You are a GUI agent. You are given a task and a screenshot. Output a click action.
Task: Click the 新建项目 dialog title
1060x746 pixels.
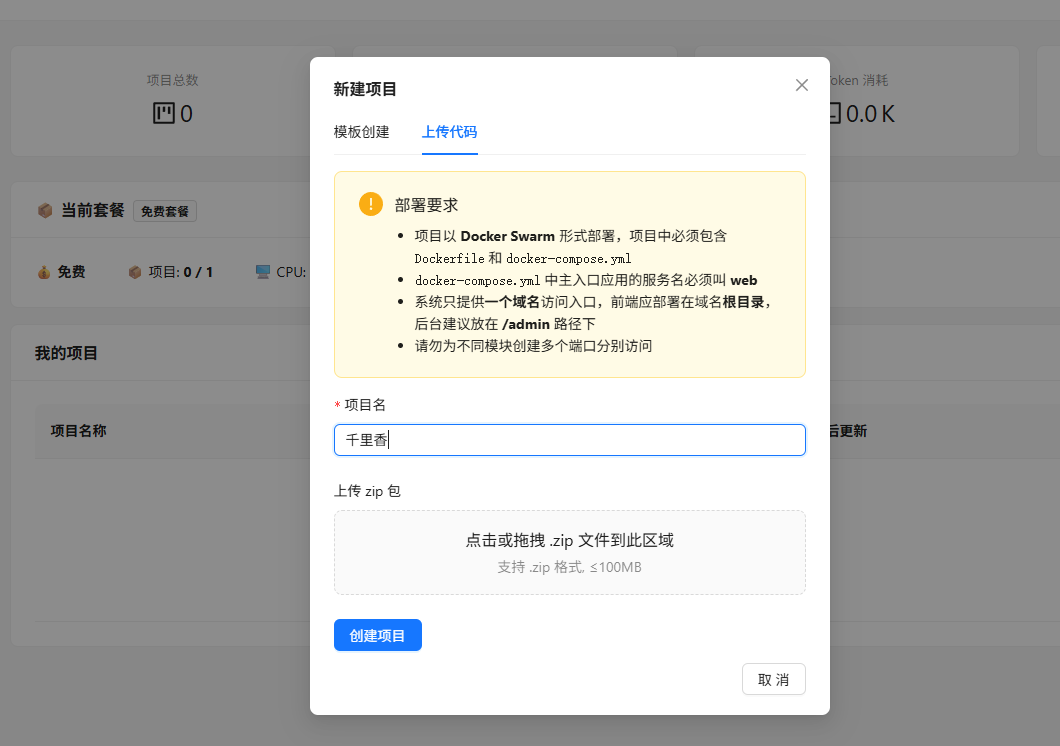[x=365, y=89]
